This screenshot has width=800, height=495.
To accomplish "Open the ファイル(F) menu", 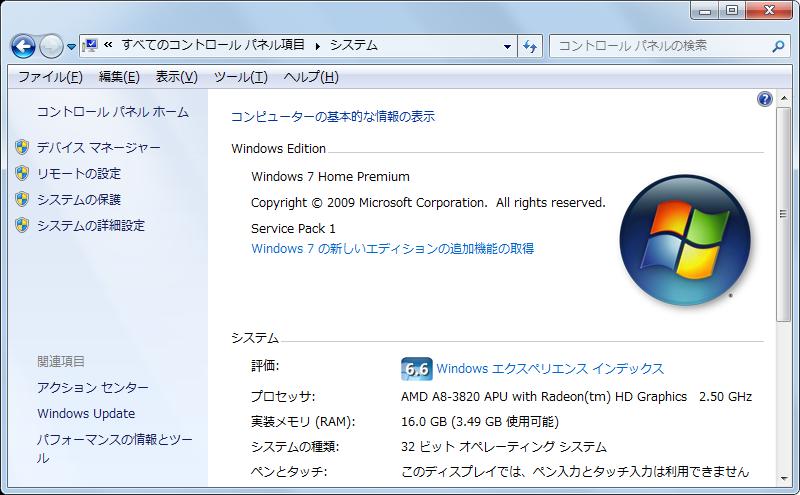I will point(50,77).
